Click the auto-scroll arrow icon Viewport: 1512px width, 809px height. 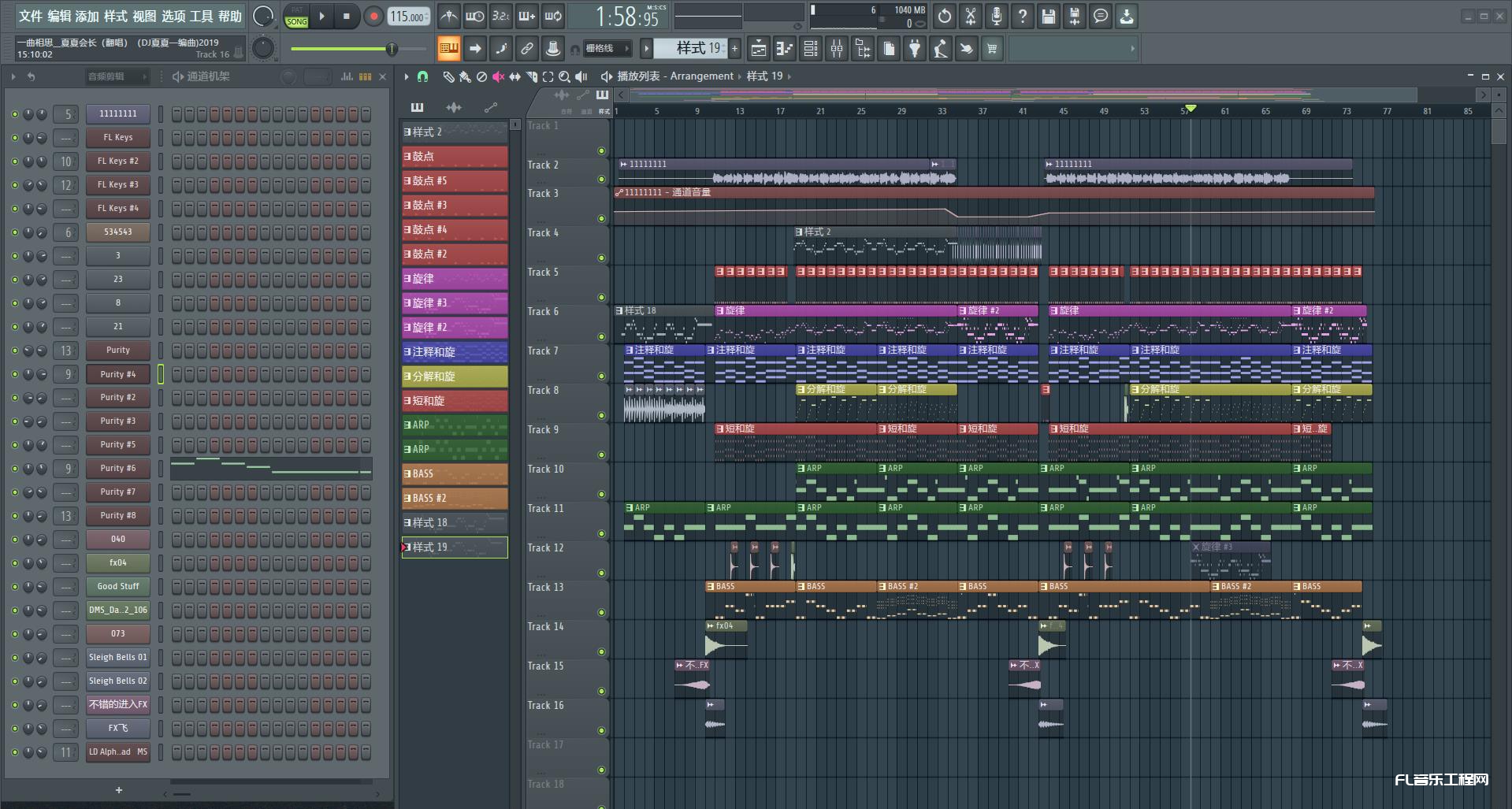pyautogui.click(x=475, y=49)
